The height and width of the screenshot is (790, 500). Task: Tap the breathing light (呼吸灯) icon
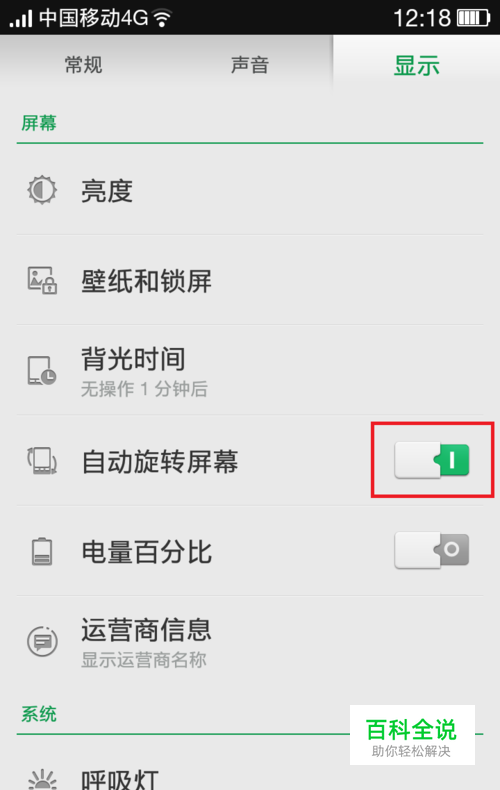(42, 779)
